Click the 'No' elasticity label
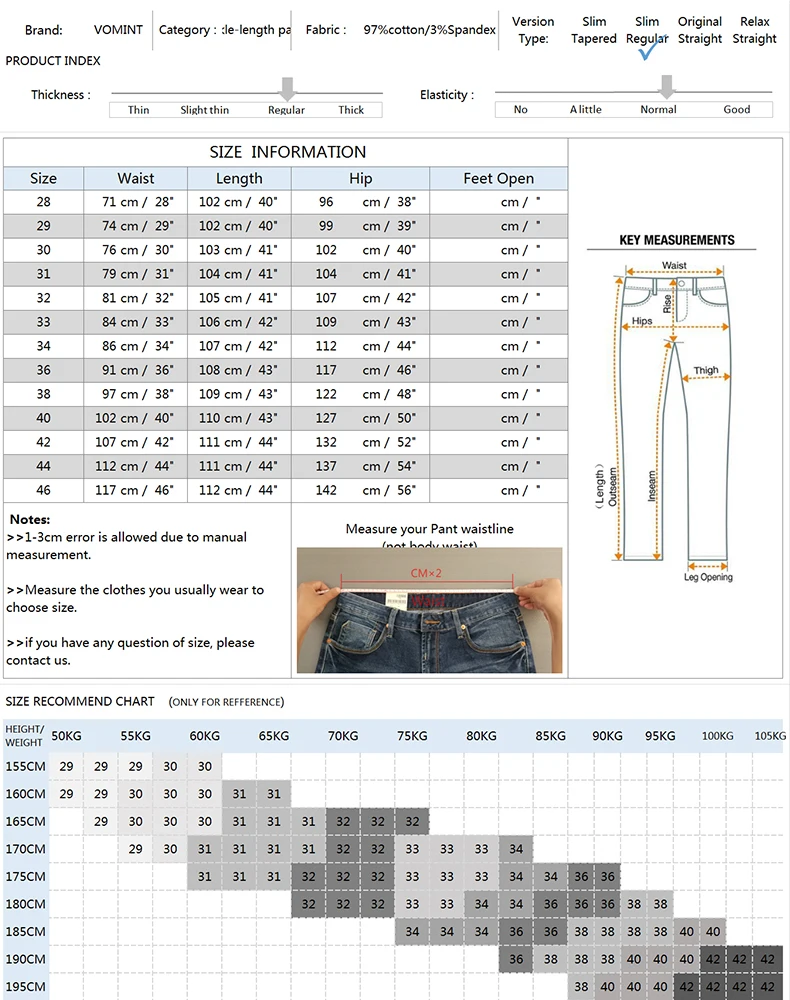This screenshot has width=790, height=1000. [520, 109]
